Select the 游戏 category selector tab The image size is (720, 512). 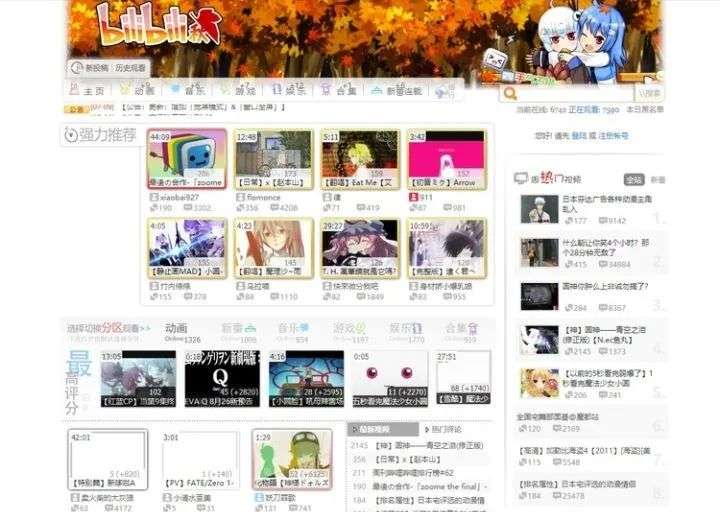[x=350, y=332]
